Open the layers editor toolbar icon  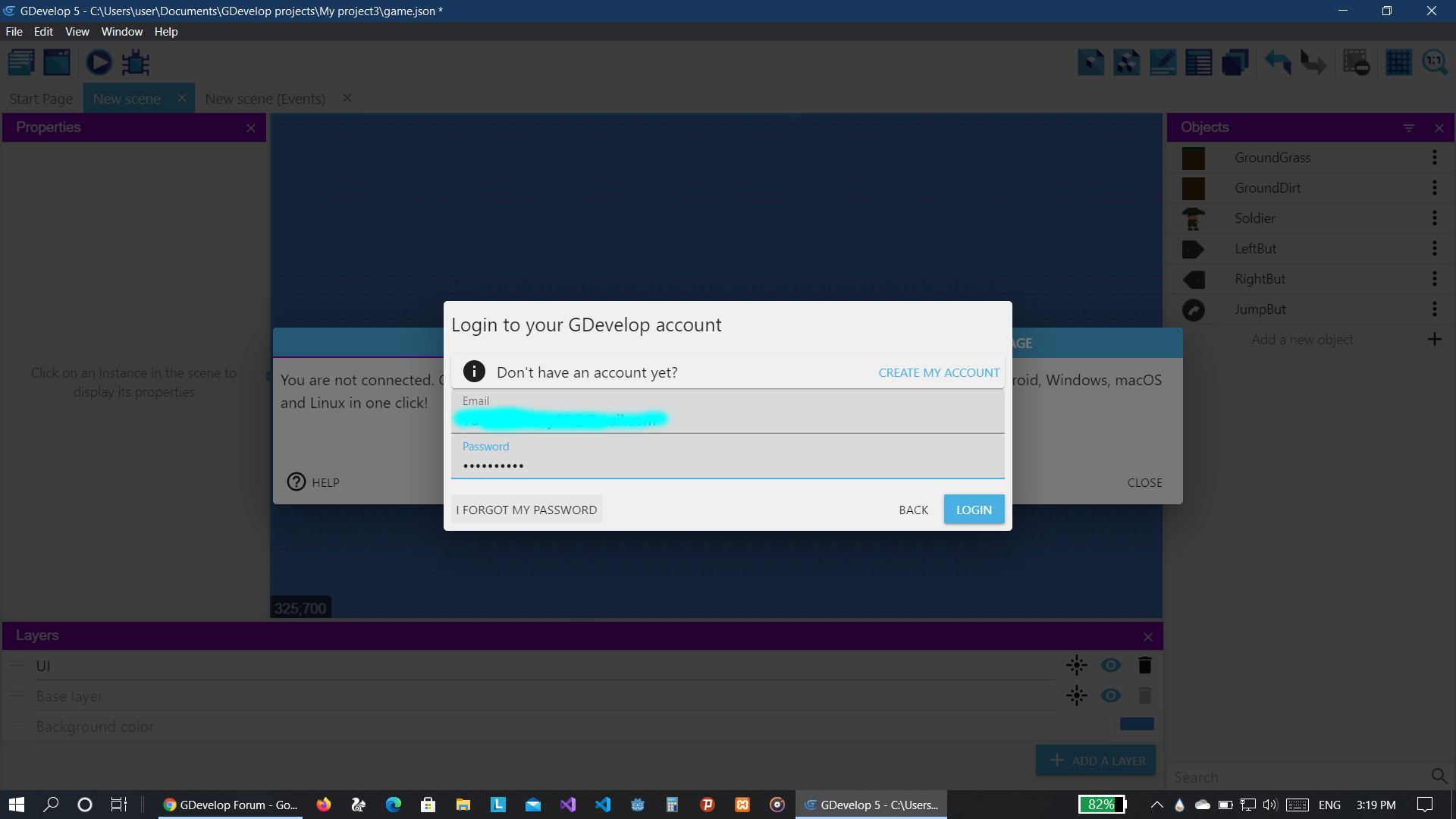(1235, 62)
